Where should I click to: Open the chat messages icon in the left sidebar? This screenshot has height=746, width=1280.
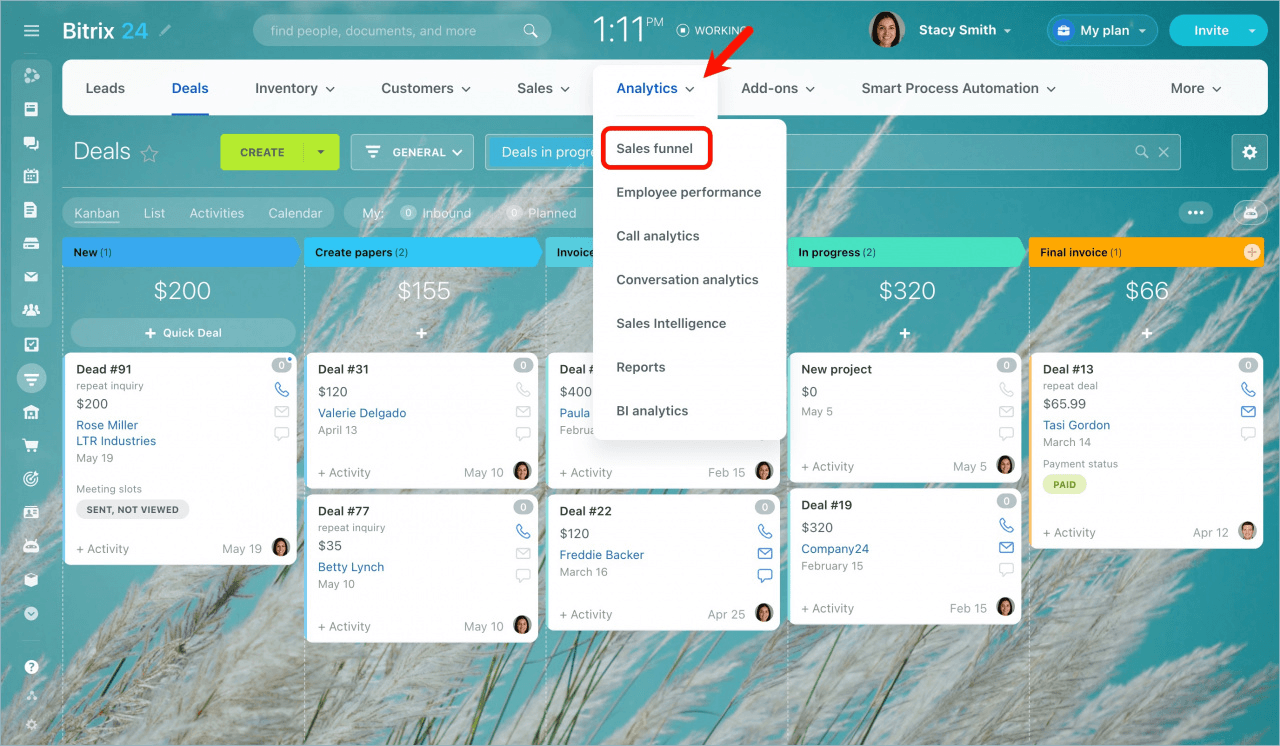tap(32, 143)
